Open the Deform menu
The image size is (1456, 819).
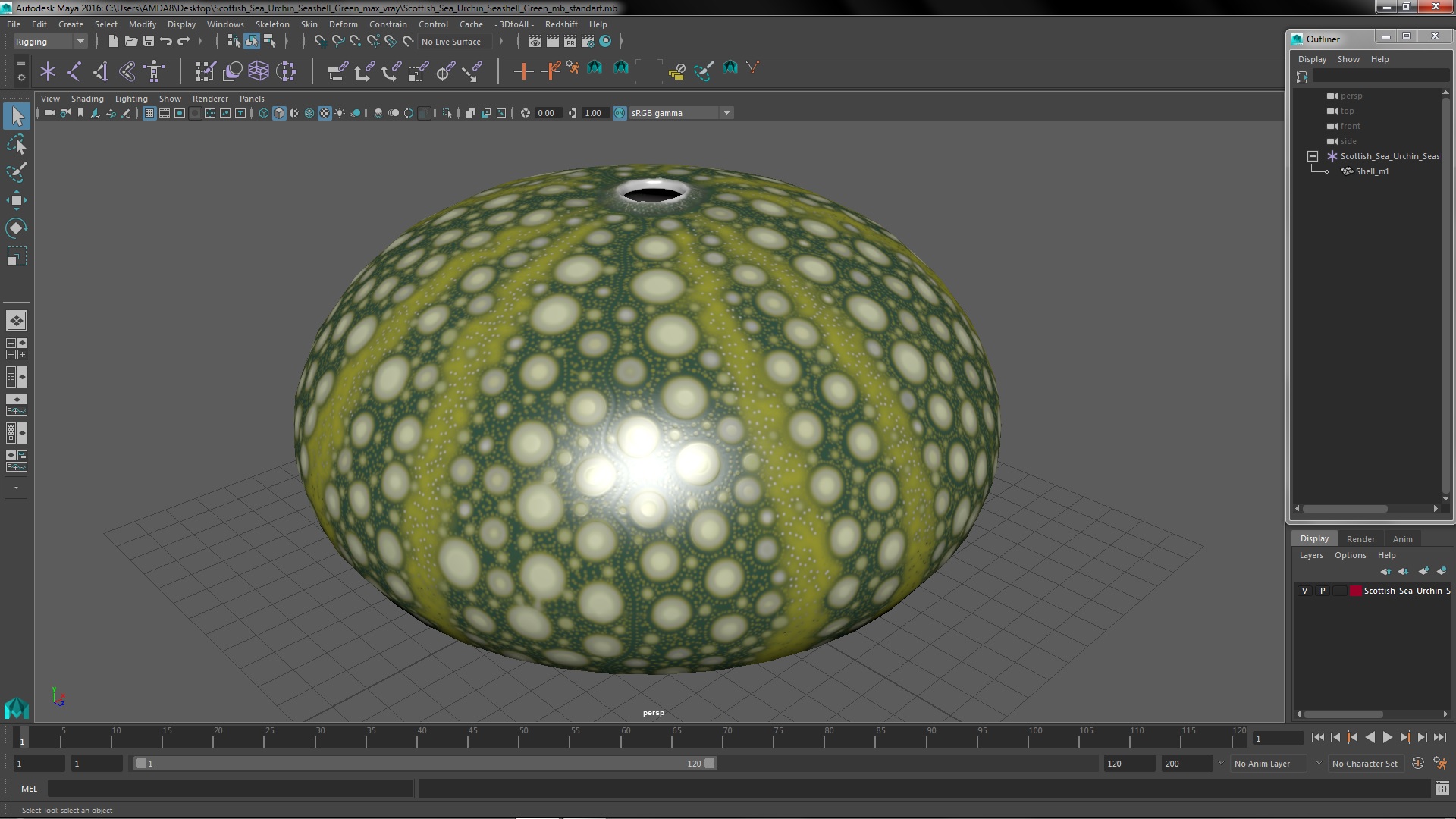pos(343,24)
